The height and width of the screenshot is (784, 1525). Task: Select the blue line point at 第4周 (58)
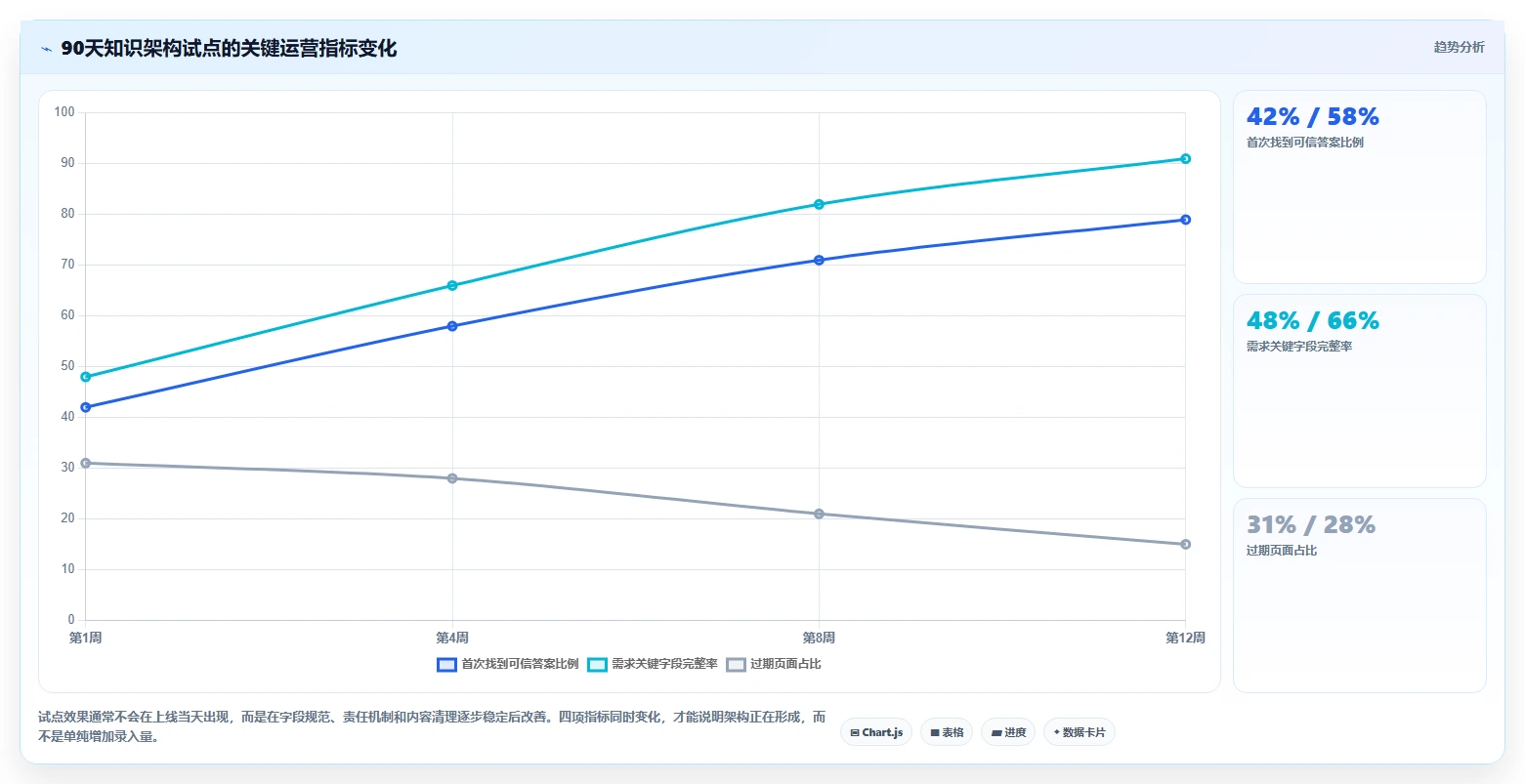point(452,326)
